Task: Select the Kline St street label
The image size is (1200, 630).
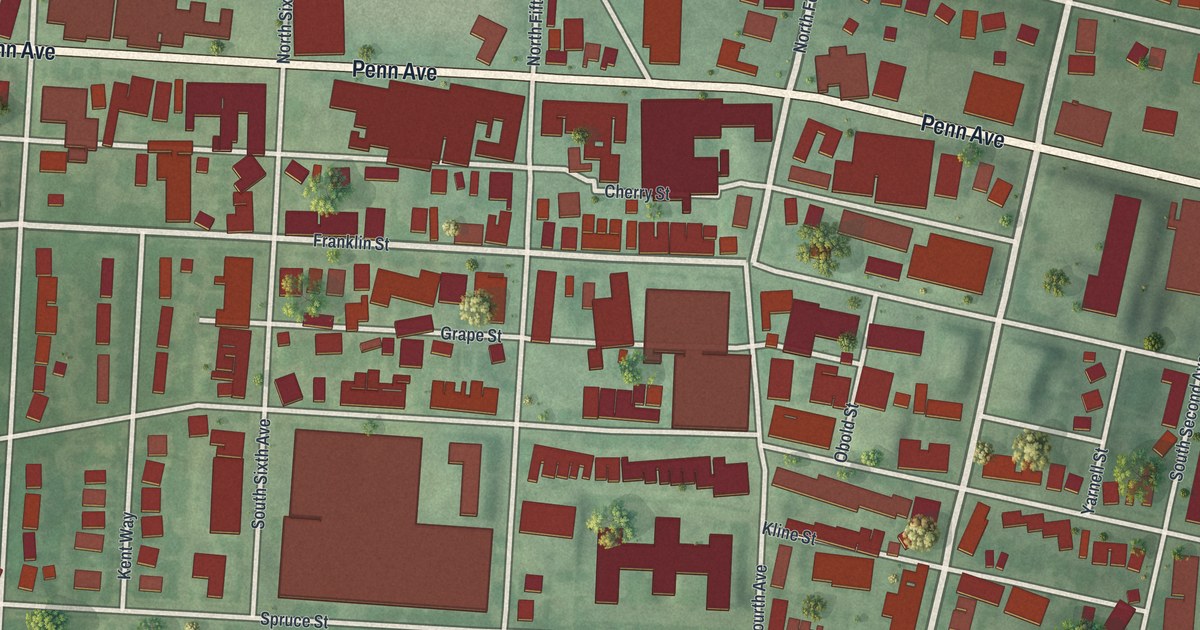Action: (x=790, y=533)
